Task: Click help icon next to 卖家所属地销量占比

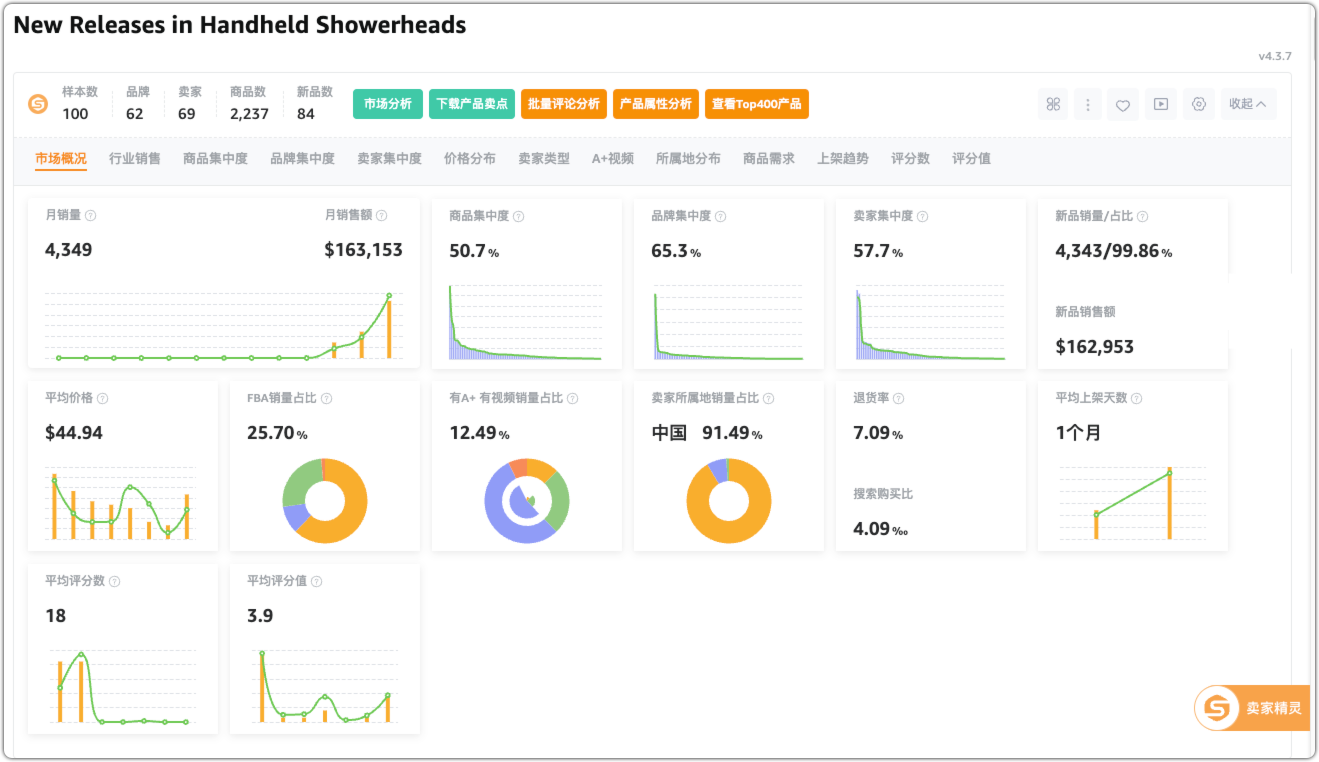Action: coord(769,398)
